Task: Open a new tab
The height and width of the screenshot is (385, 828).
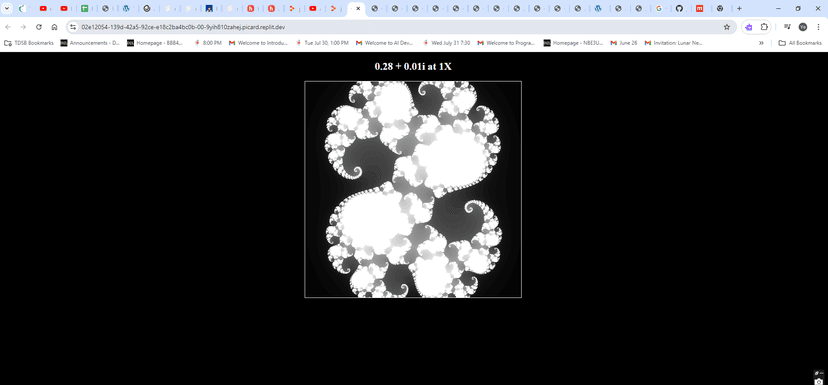Action: 739,8
